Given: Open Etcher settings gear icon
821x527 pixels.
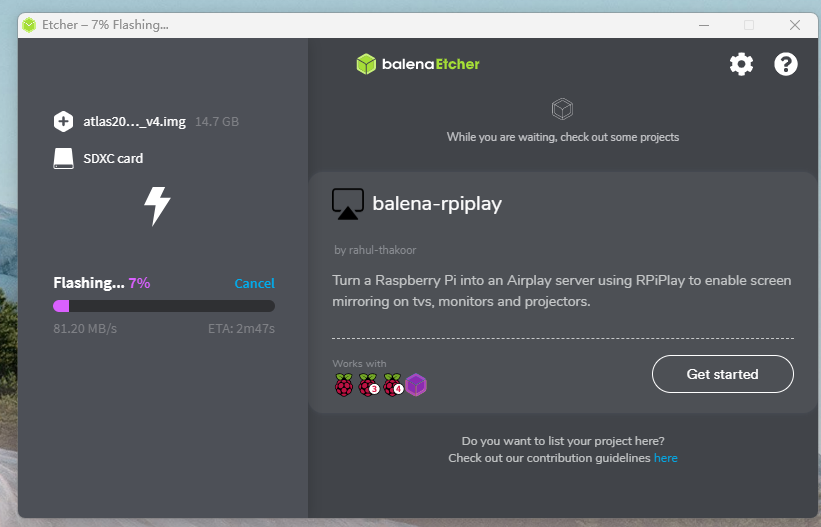Looking at the screenshot, I should 741,64.
